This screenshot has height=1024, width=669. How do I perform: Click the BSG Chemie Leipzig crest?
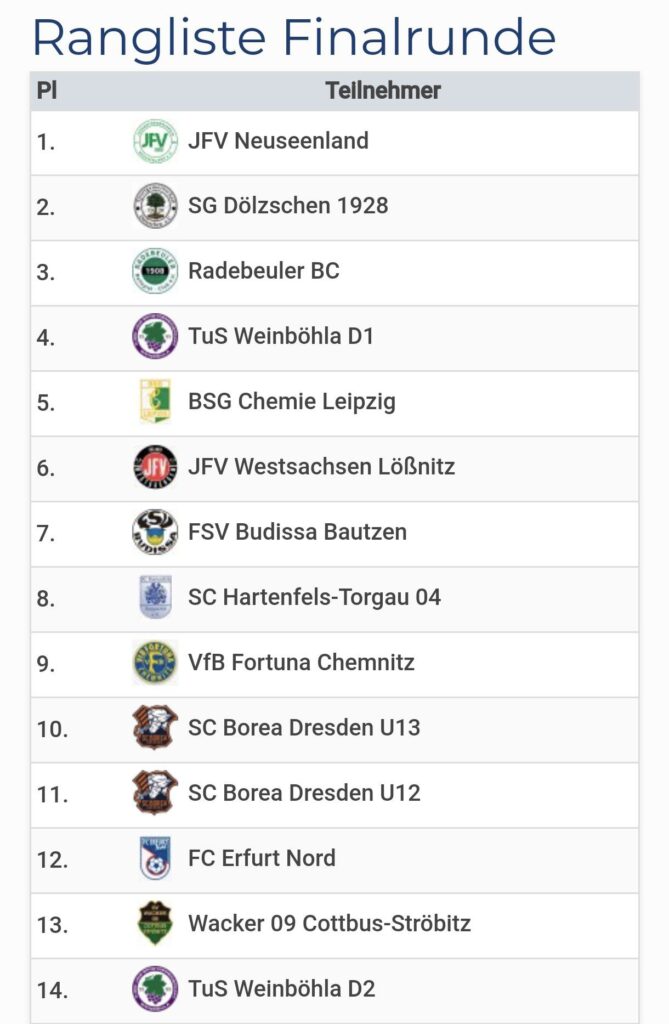[155, 402]
